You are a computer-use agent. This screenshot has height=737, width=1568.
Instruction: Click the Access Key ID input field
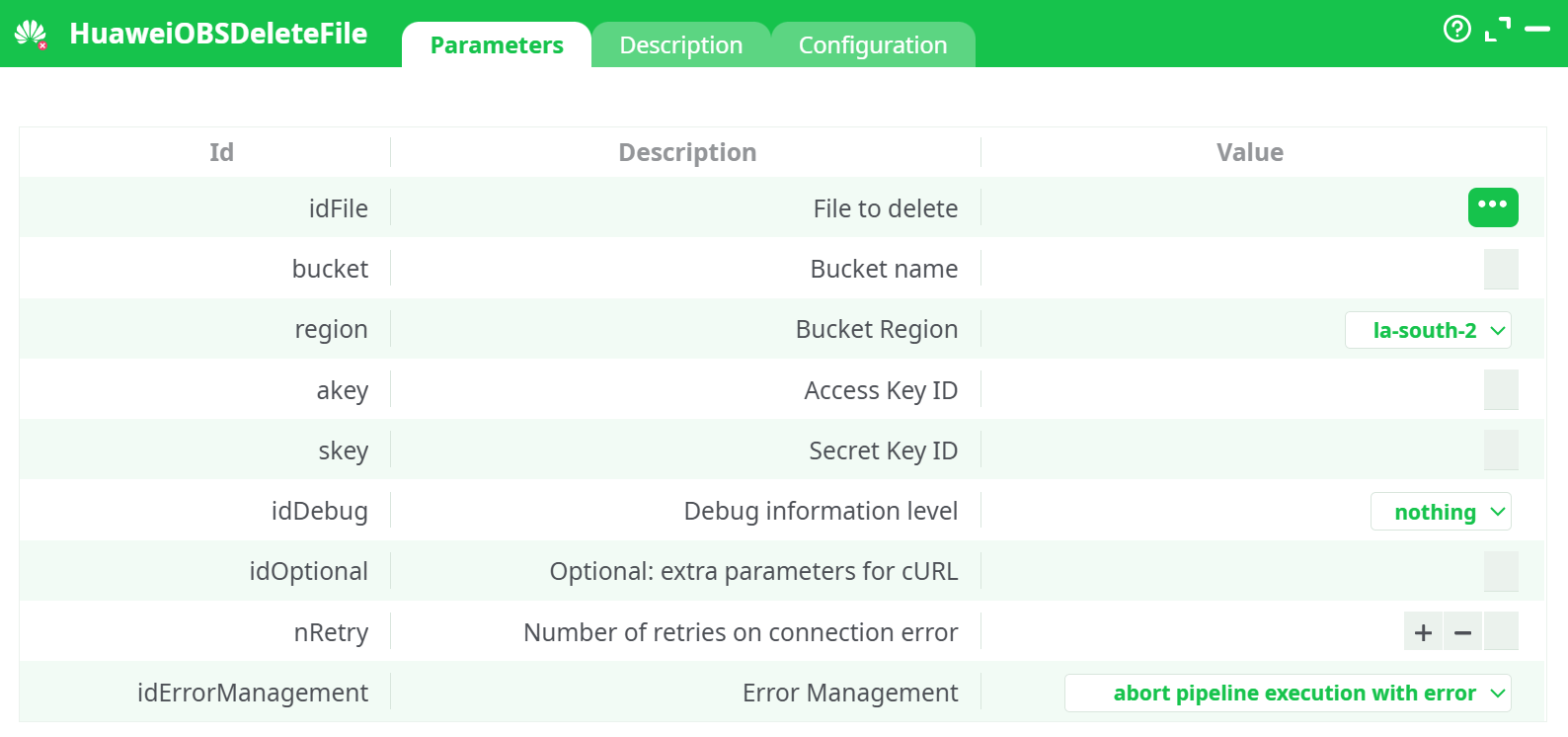point(1501,390)
